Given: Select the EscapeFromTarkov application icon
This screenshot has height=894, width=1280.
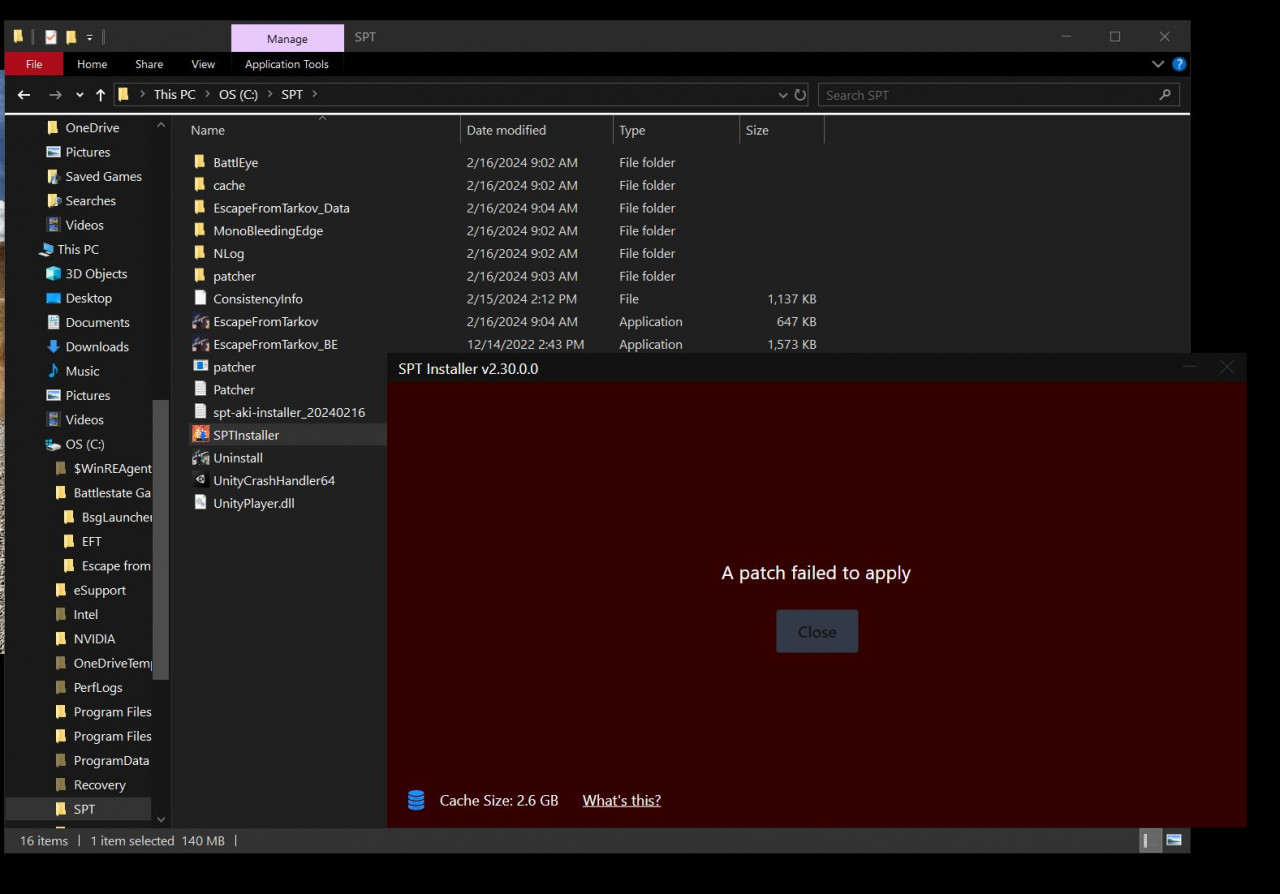Looking at the screenshot, I should pyautogui.click(x=201, y=322).
